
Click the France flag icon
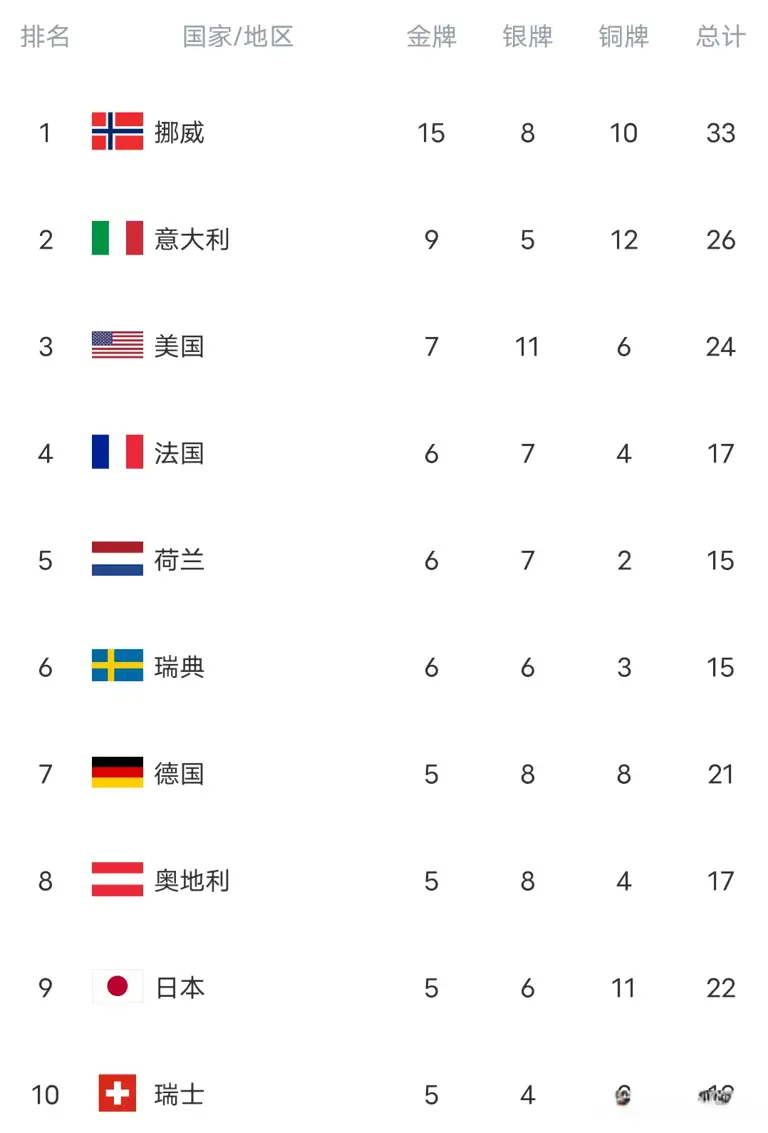click(x=117, y=452)
